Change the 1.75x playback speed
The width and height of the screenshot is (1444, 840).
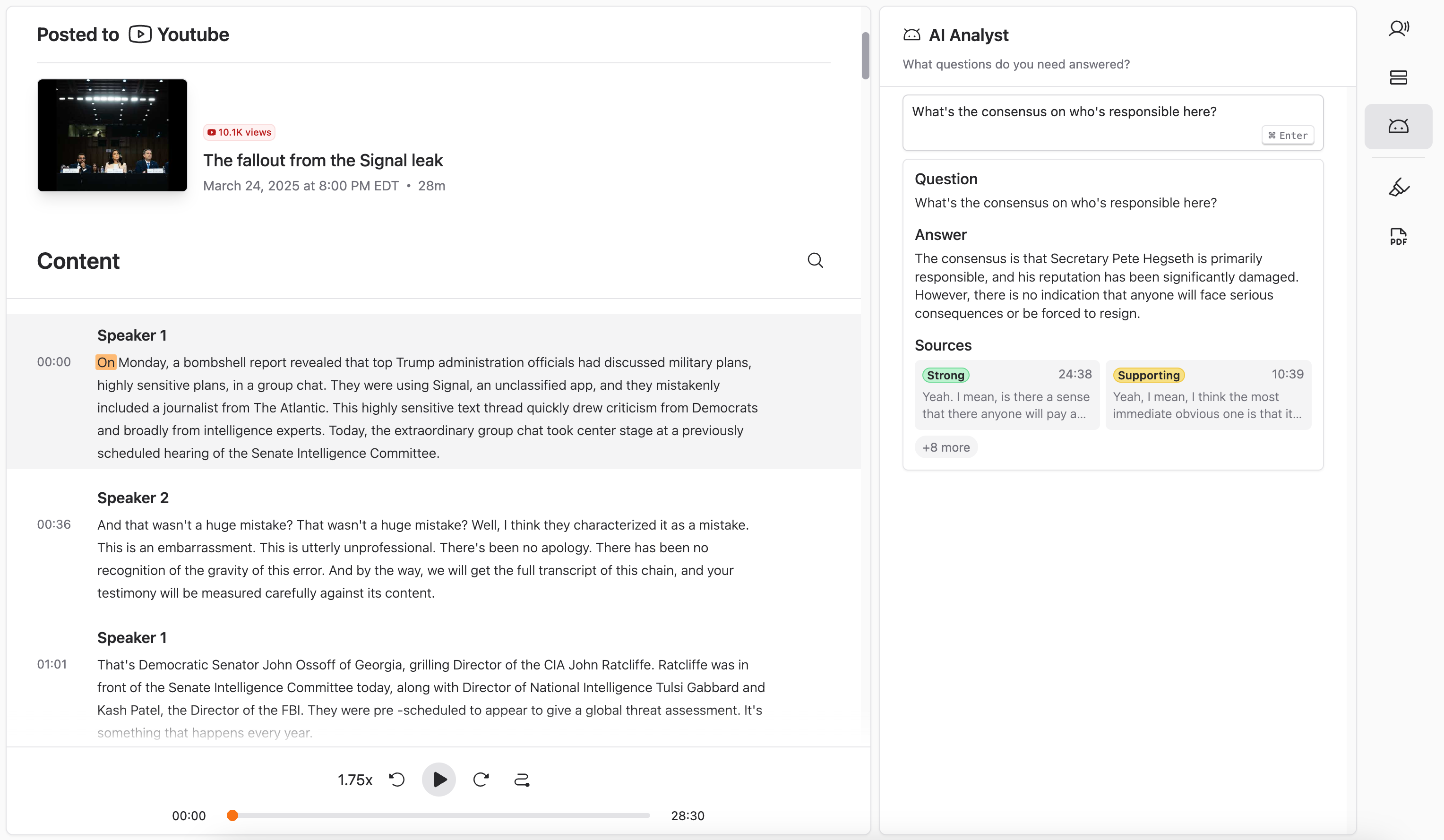355,780
